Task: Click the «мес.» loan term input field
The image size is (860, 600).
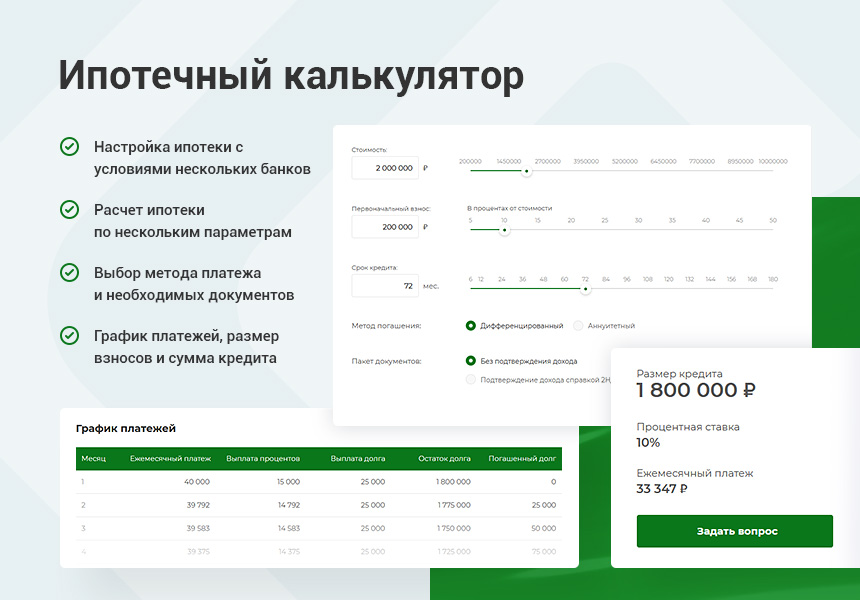Action: (385, 286)
